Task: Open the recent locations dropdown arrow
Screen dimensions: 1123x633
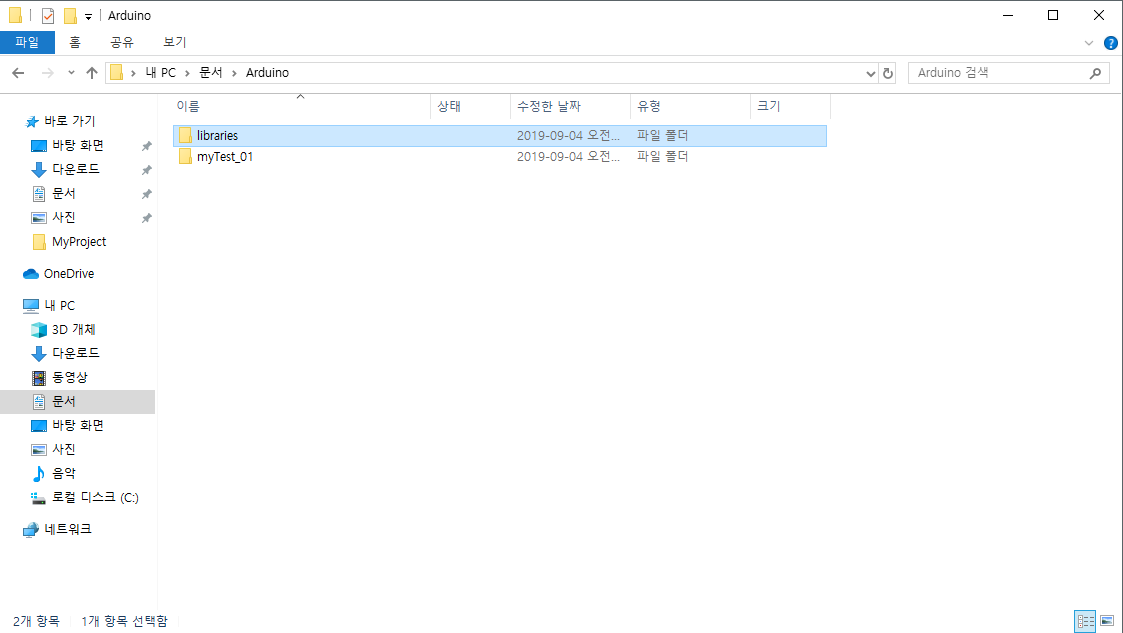Action: [x=71, y=73]
